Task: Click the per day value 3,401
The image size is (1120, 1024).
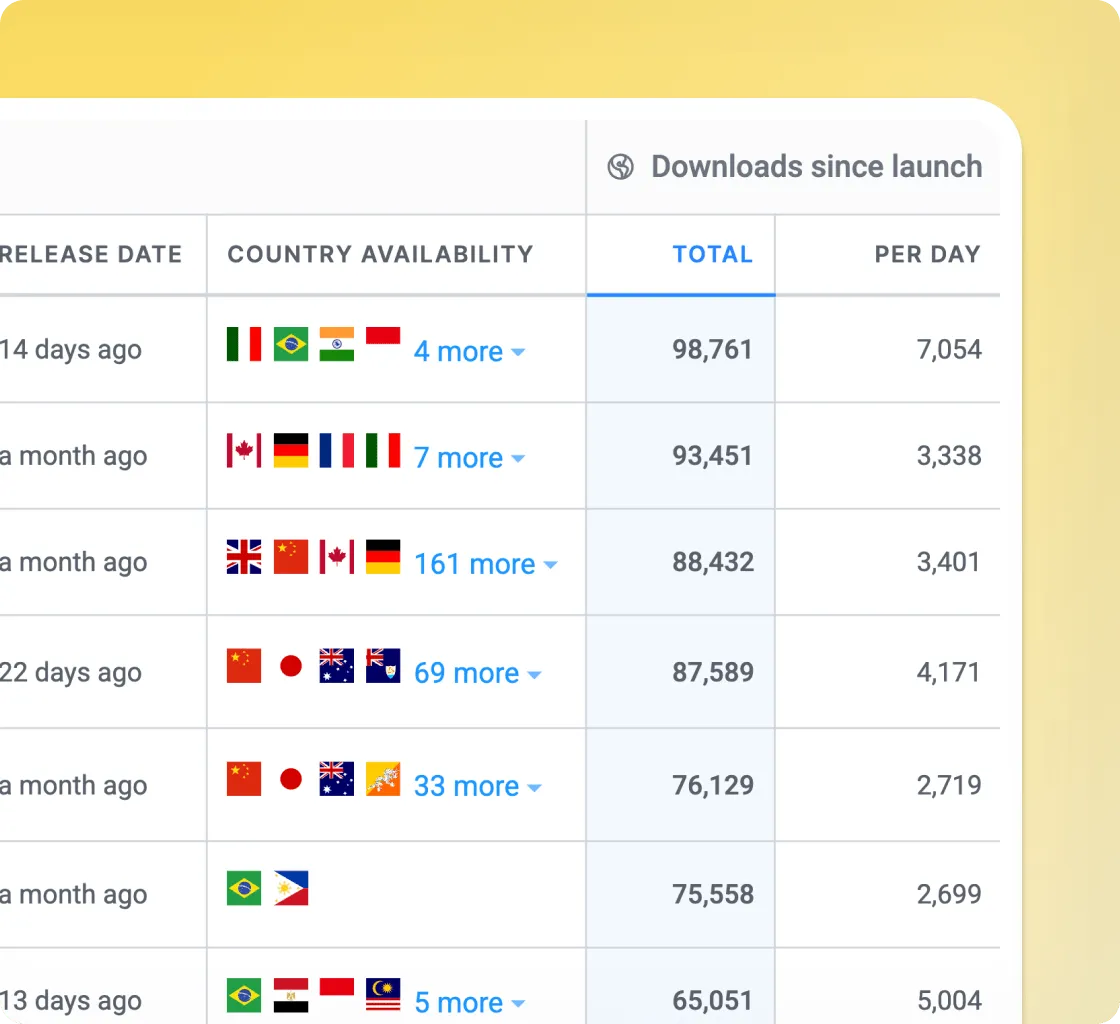Action: (949, 563)
